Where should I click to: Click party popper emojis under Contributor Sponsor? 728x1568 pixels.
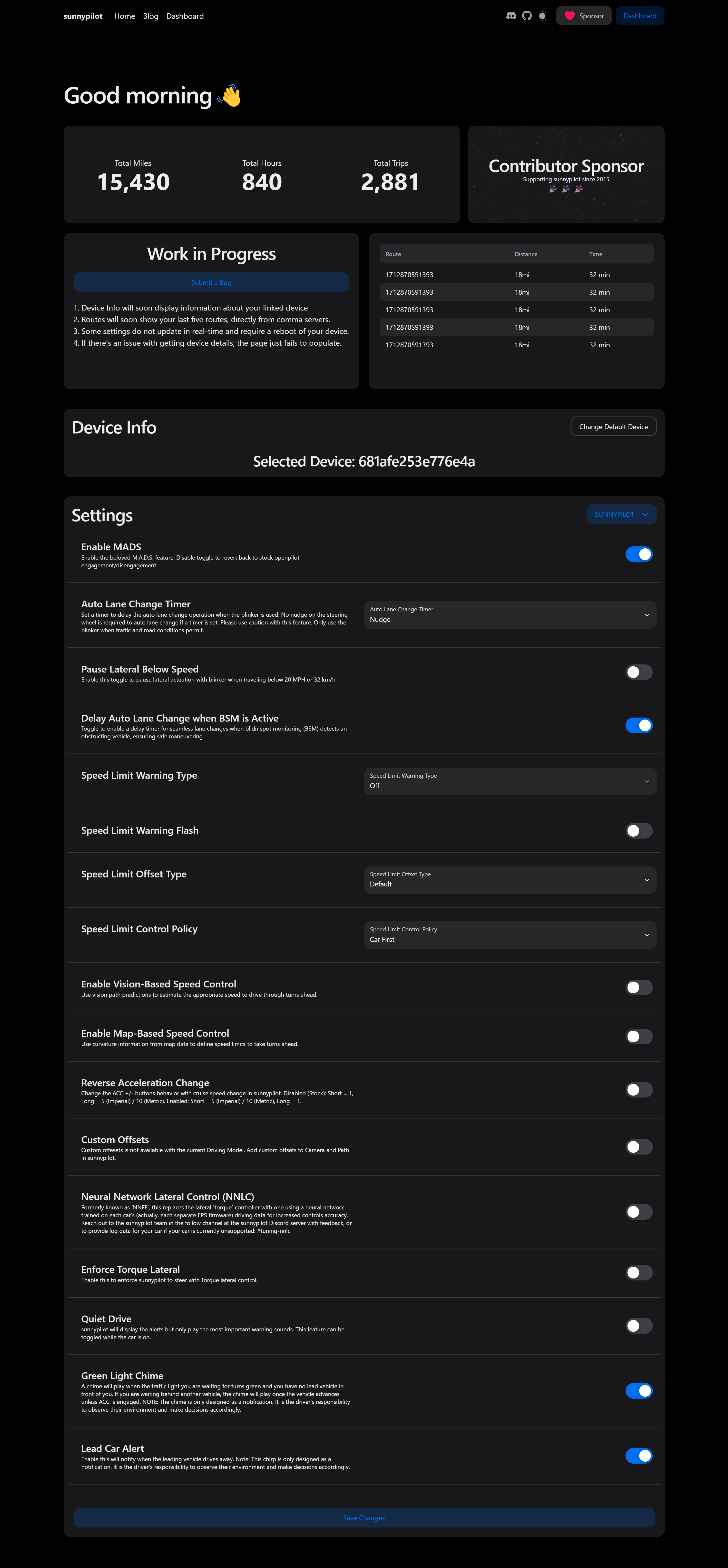(x=566, y=189)
